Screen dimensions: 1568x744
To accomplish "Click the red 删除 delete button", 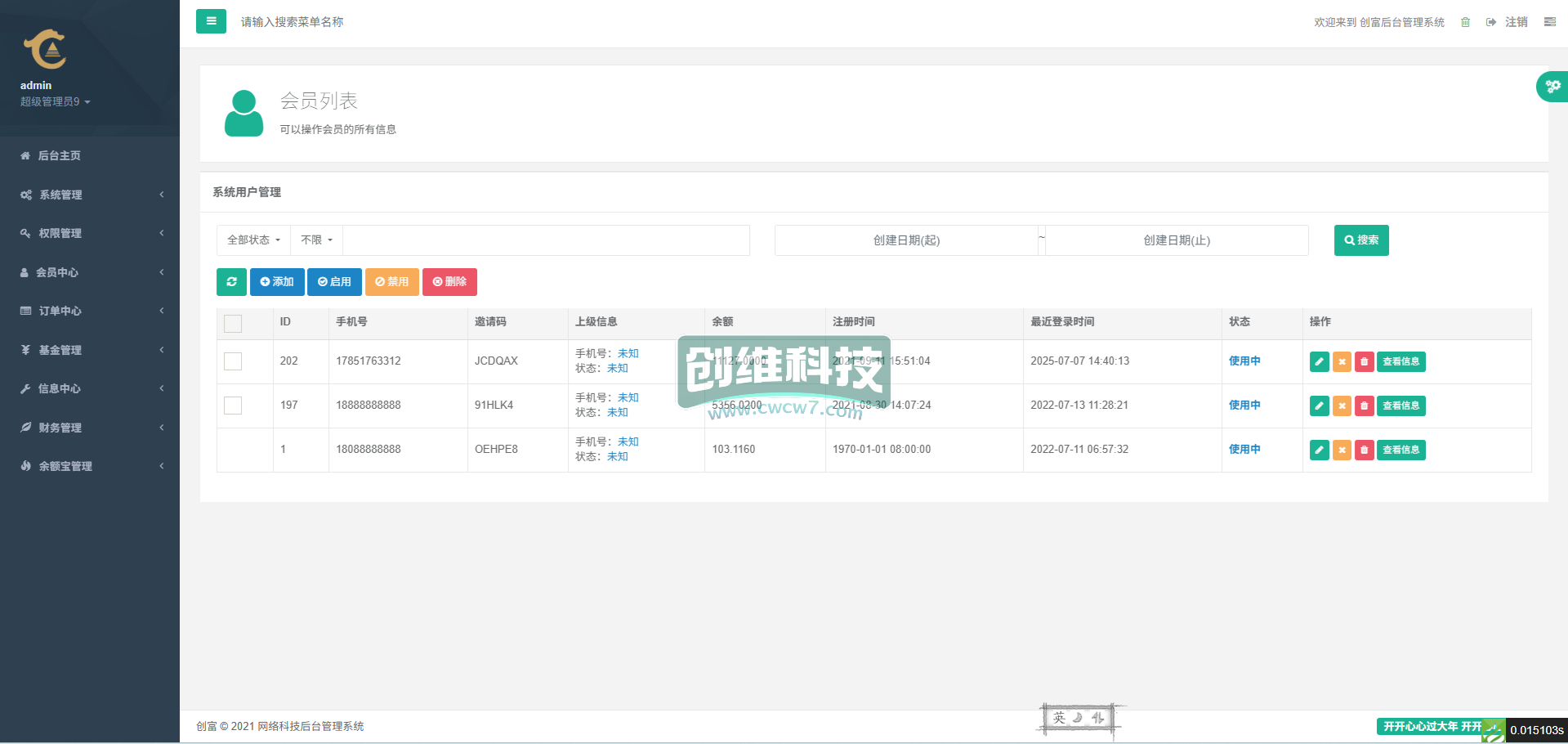I will coord(449,282).
